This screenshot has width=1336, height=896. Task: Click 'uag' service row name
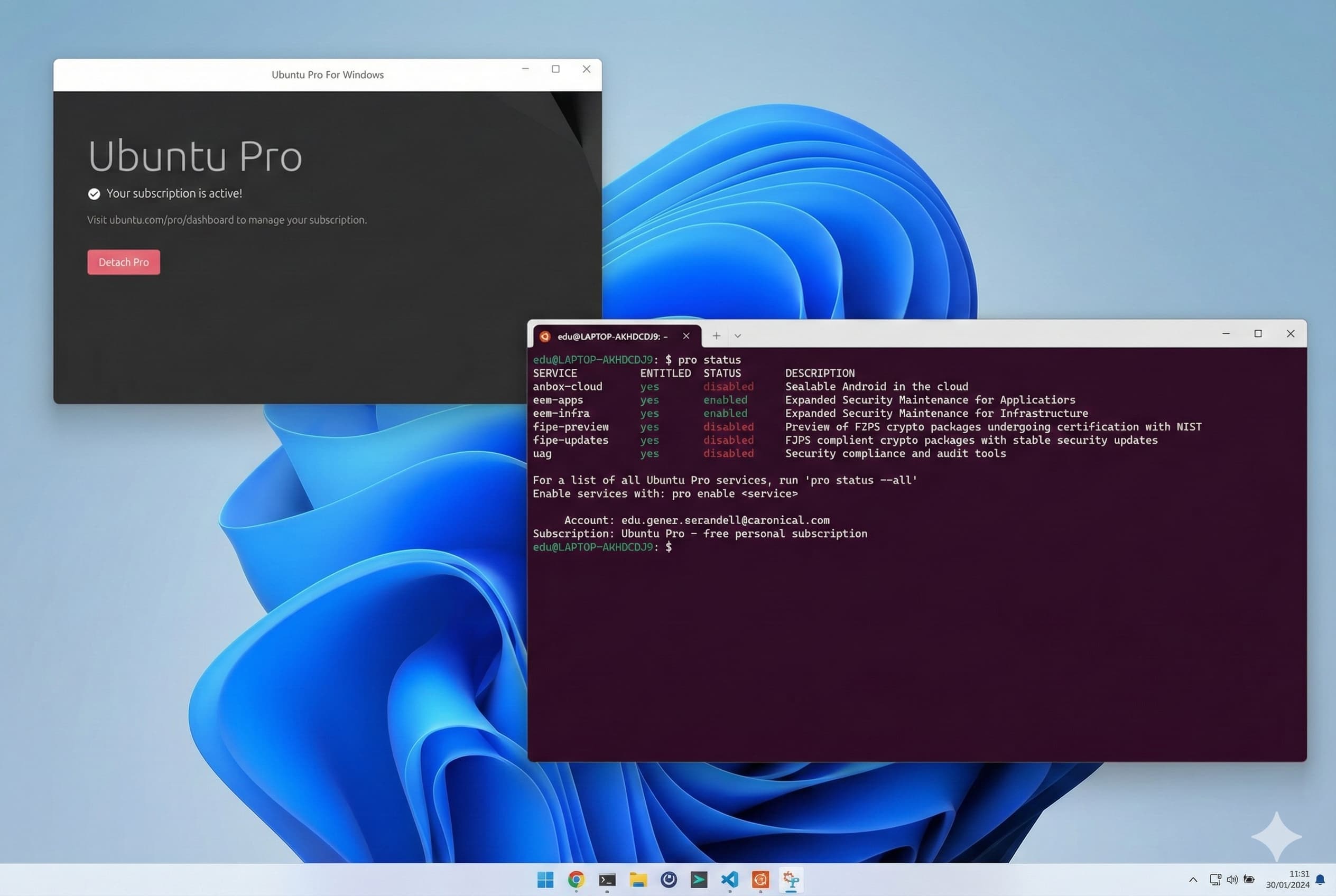[x=542, y=454]
